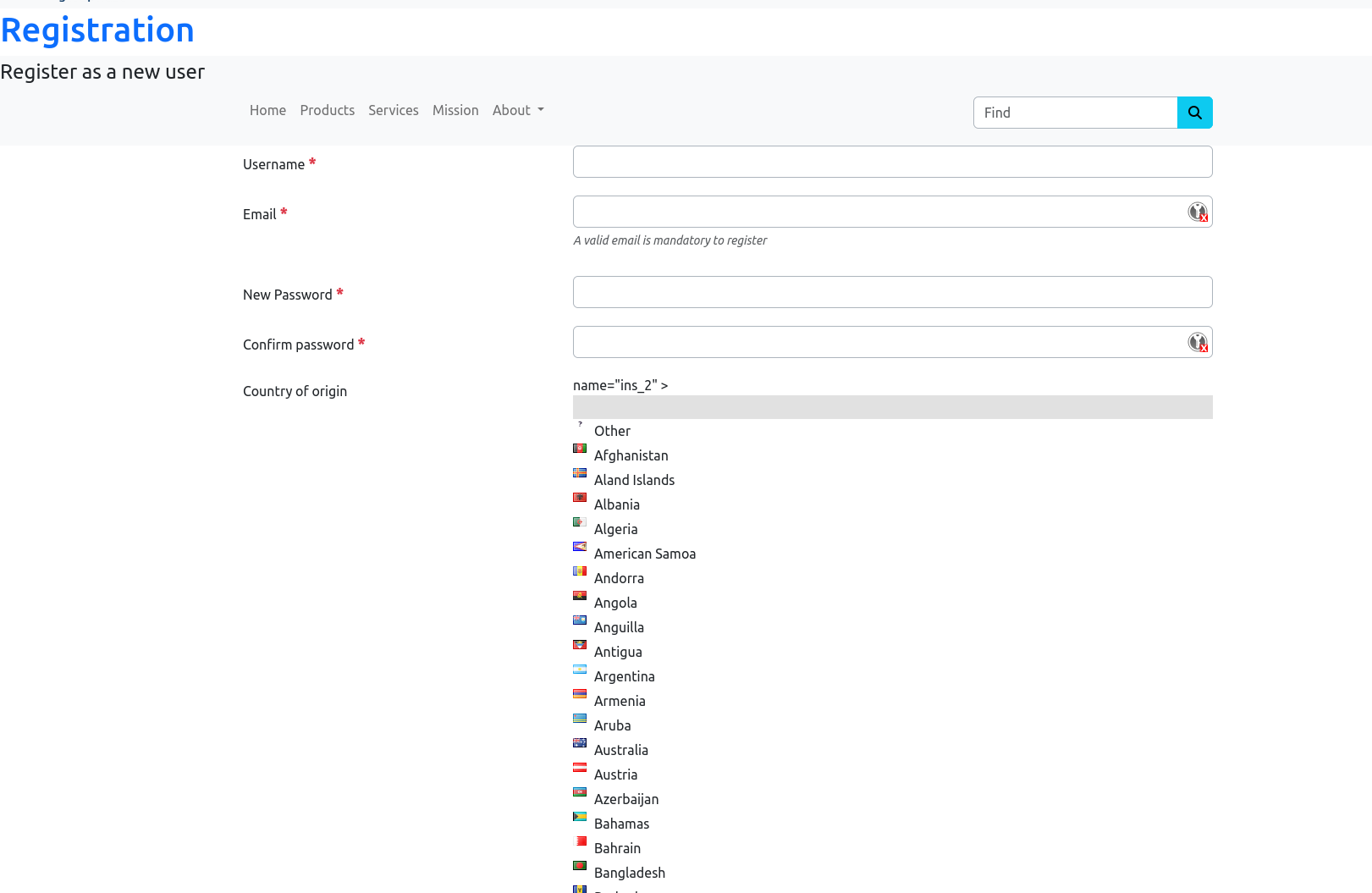Screen dimensions: 1372x893
Task: Click the valid email mandatory hint text
Action: [669, 240]
